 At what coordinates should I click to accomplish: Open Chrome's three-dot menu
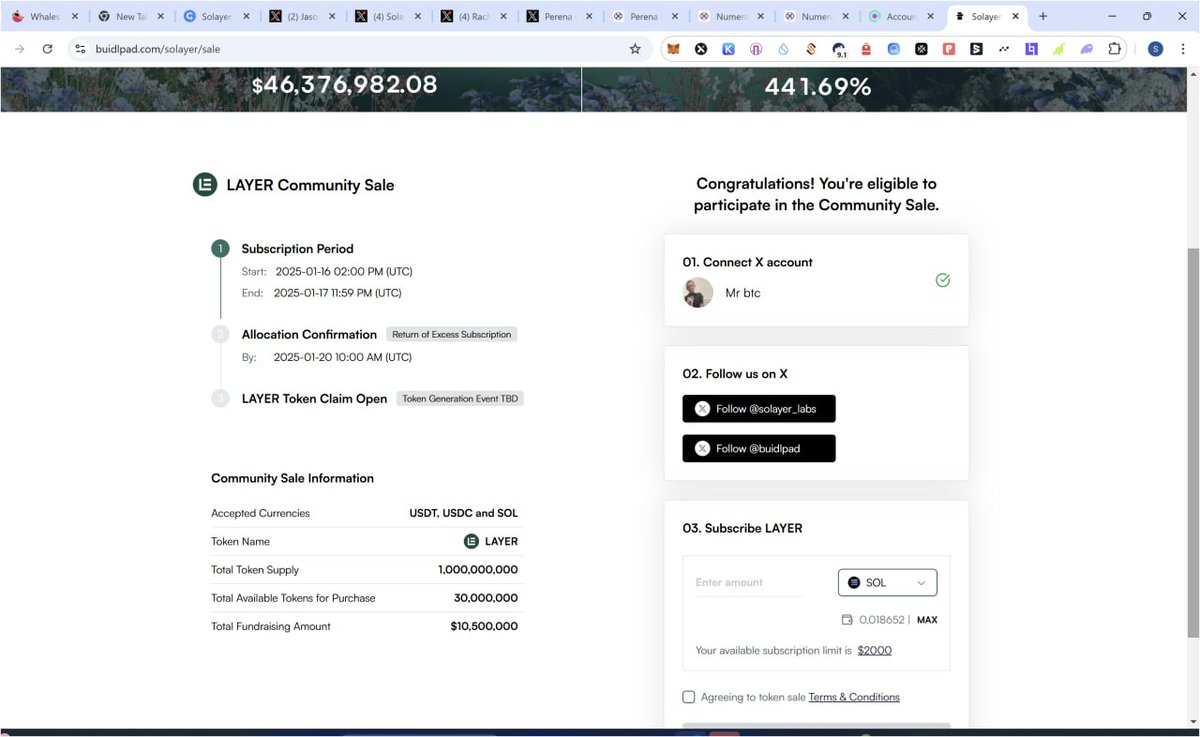click(1183, 49)
